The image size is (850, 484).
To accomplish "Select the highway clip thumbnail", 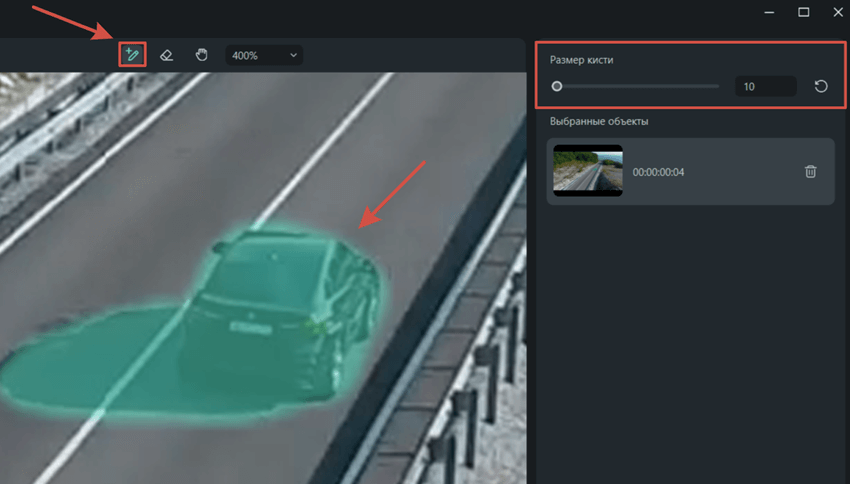I will click(x=587, y=171).
